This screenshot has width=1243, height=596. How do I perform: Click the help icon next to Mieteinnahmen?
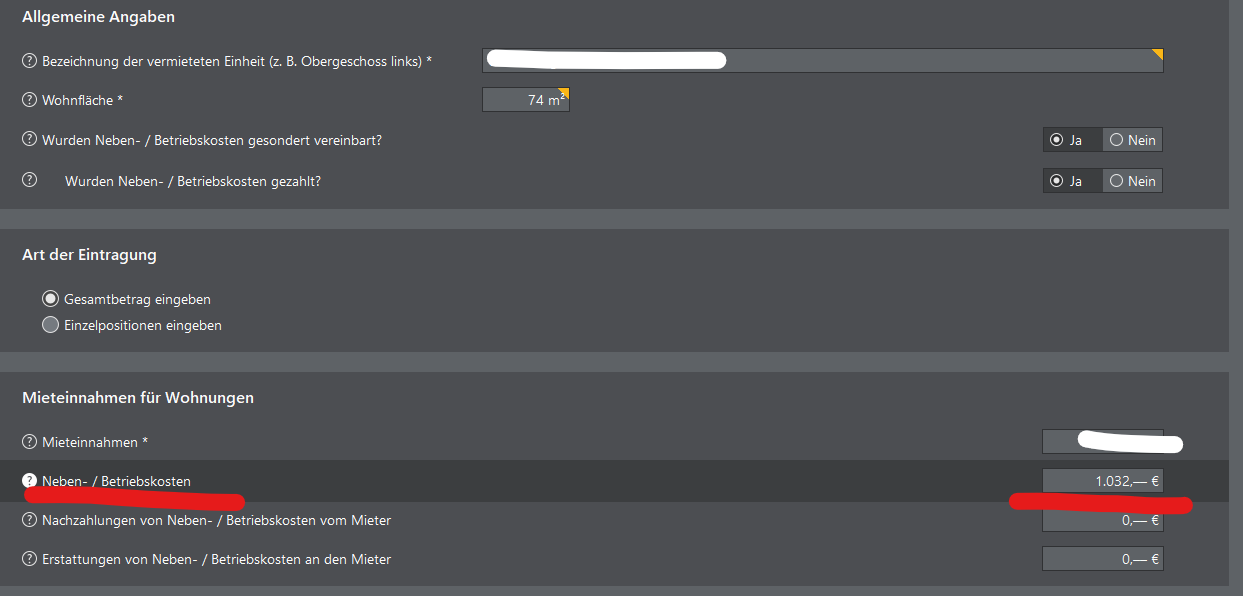[x=30, y=441]
